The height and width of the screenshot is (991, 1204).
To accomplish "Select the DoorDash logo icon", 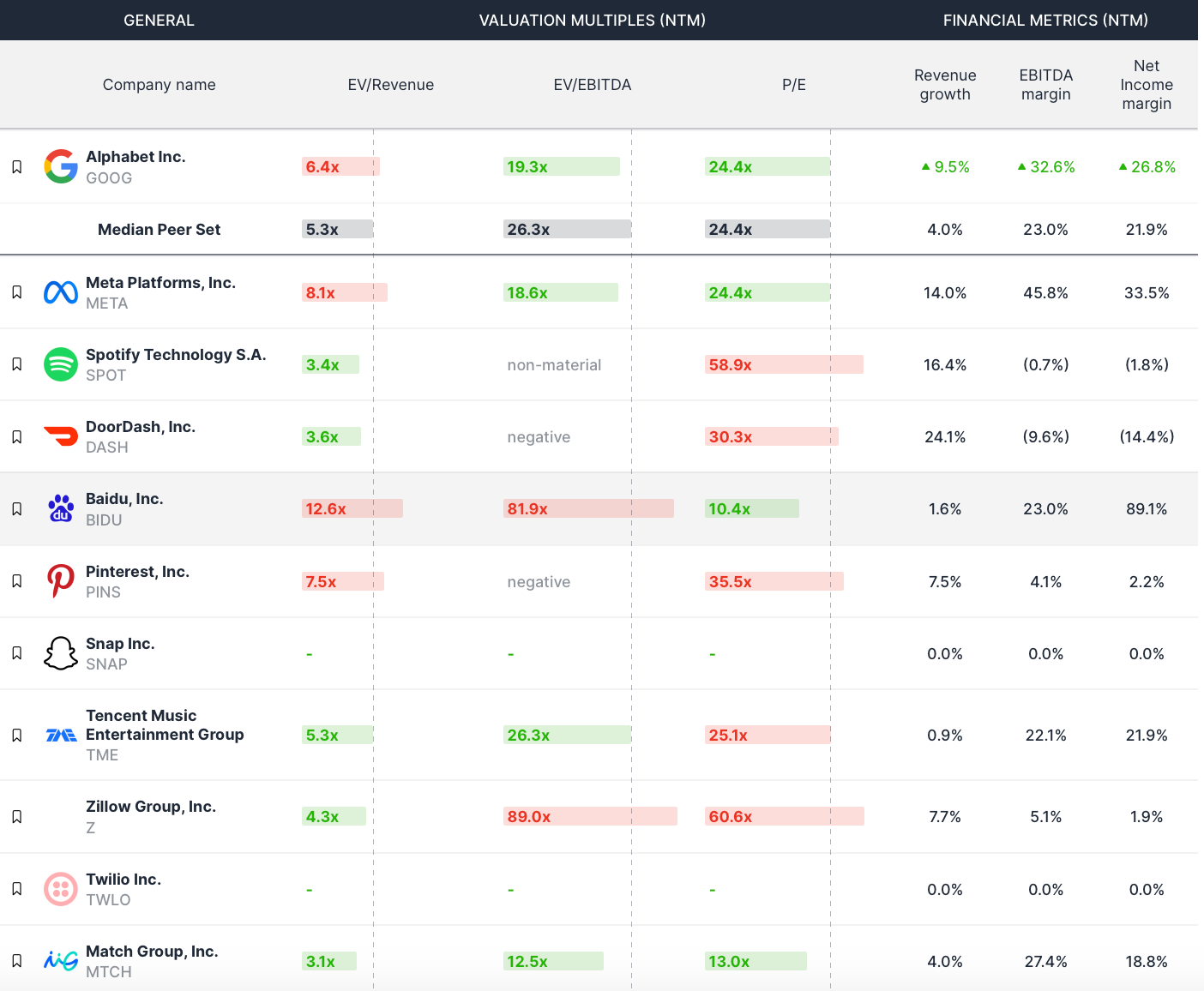I will [60, 435].
